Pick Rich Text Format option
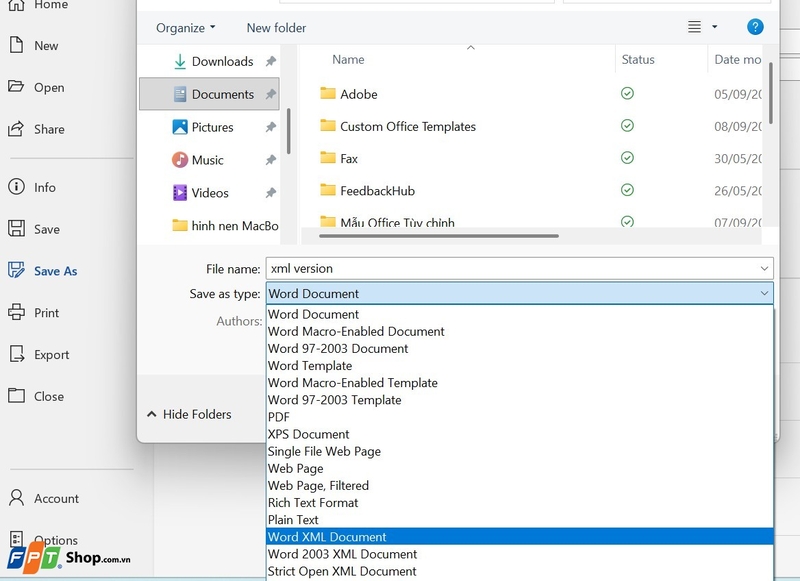Viewport: 800px width, 581px height. pos(520,502)
